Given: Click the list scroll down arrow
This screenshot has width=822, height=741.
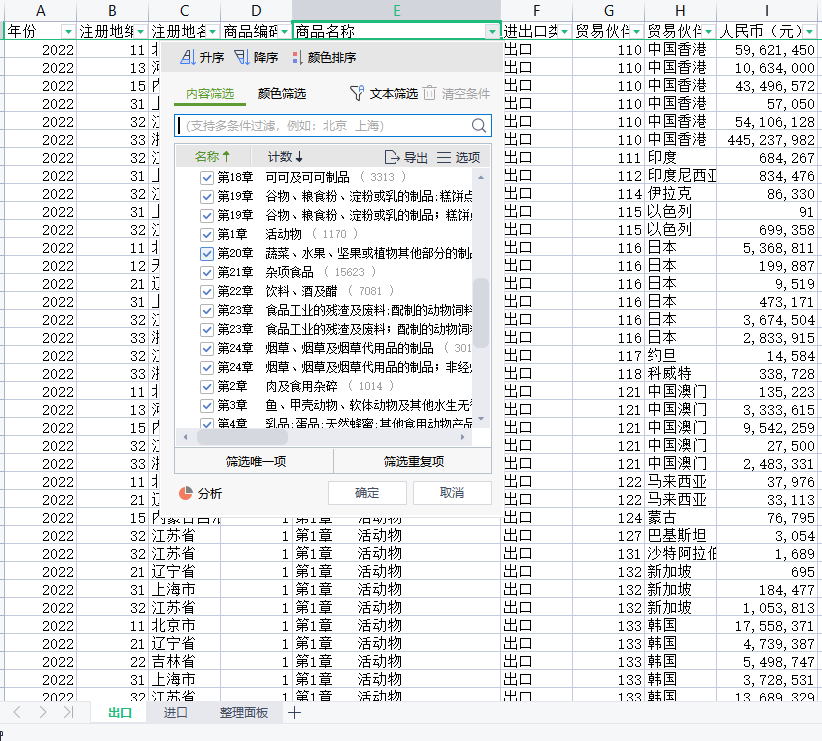Looking at the screenshot, I should click(481, 419).
